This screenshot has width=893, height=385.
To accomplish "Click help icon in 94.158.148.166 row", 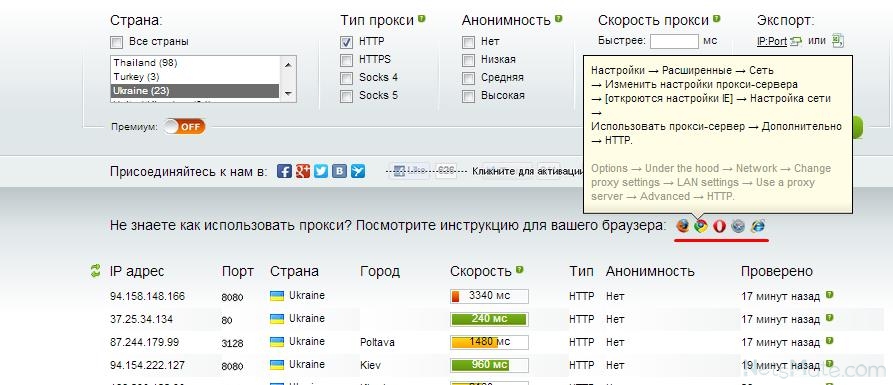I will tap(830, 295).
